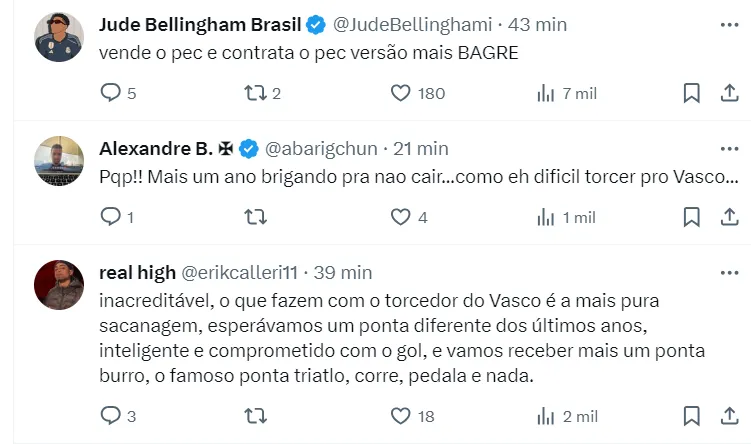
Task: Bookmark Alexandre B.'s tweet
Action: click(691, 216)
